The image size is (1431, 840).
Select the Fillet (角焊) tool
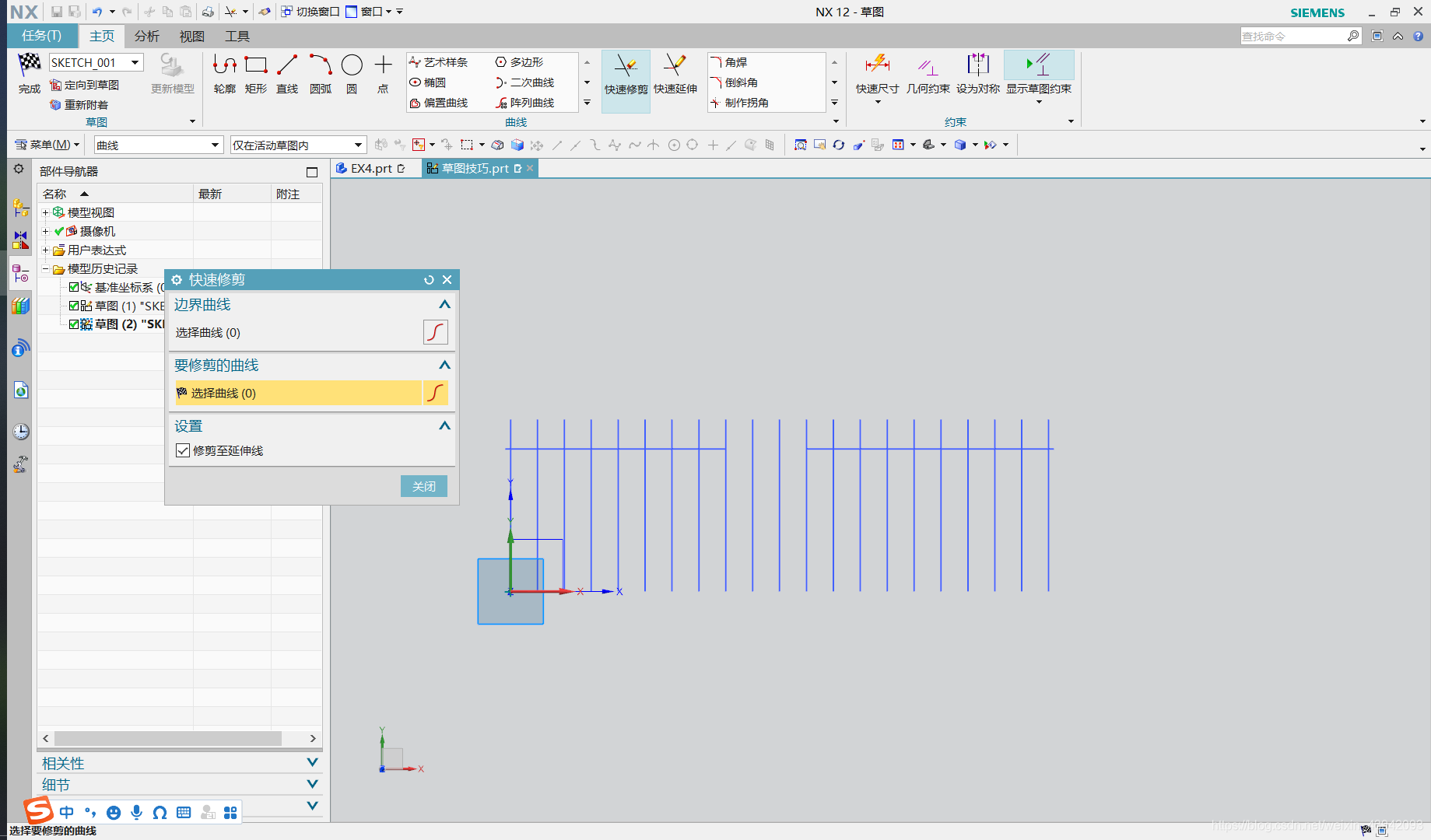[729, 62]
